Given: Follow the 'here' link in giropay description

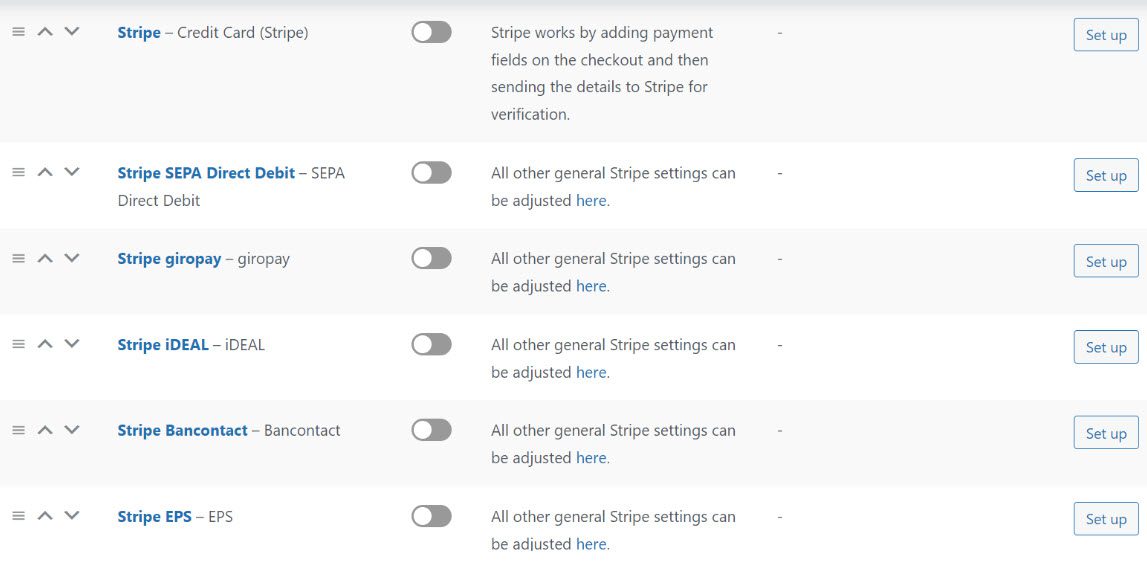Looking at the screenshot, I should [x=591, y=286].
